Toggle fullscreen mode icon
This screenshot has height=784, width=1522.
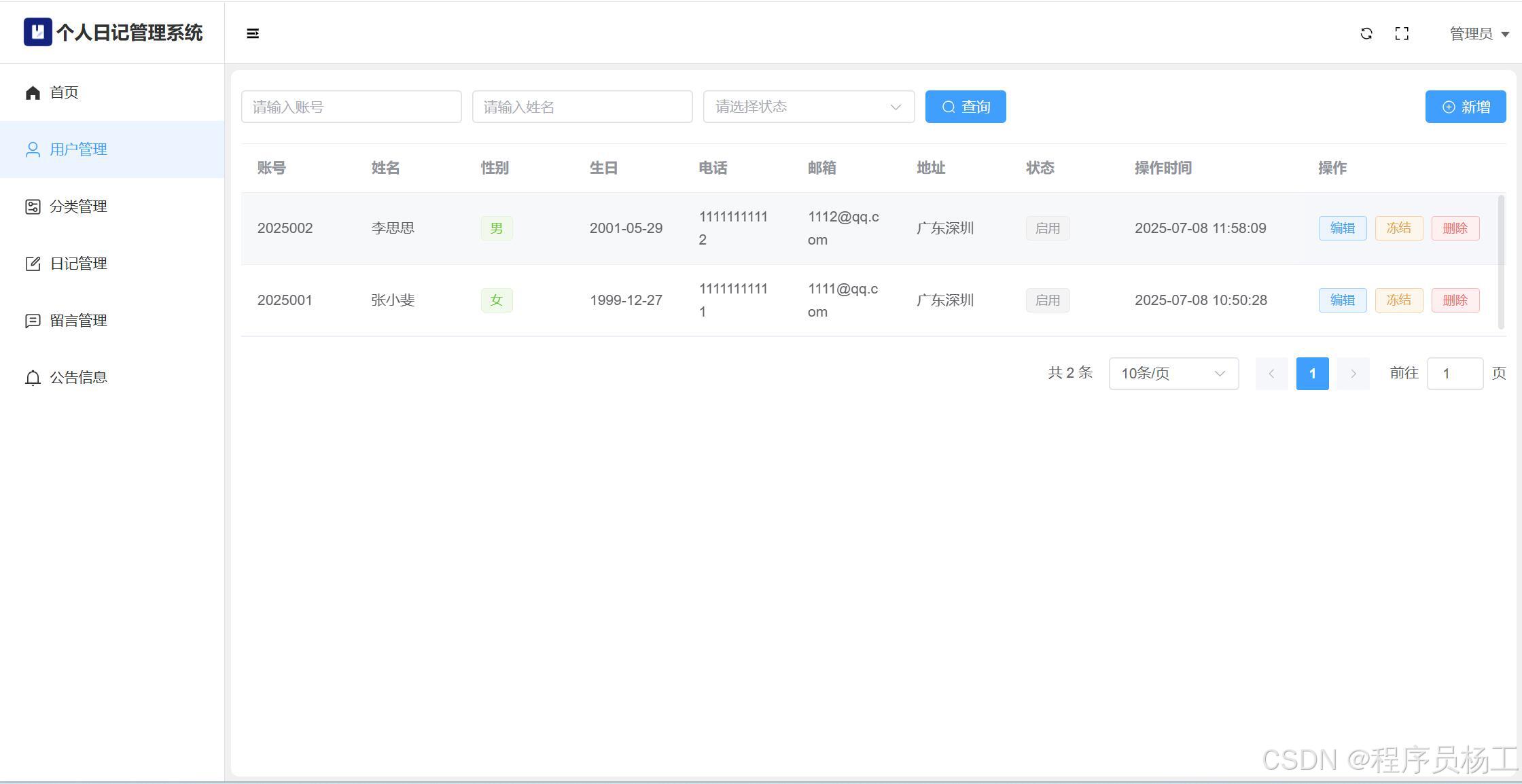[x=1402, y=33]
